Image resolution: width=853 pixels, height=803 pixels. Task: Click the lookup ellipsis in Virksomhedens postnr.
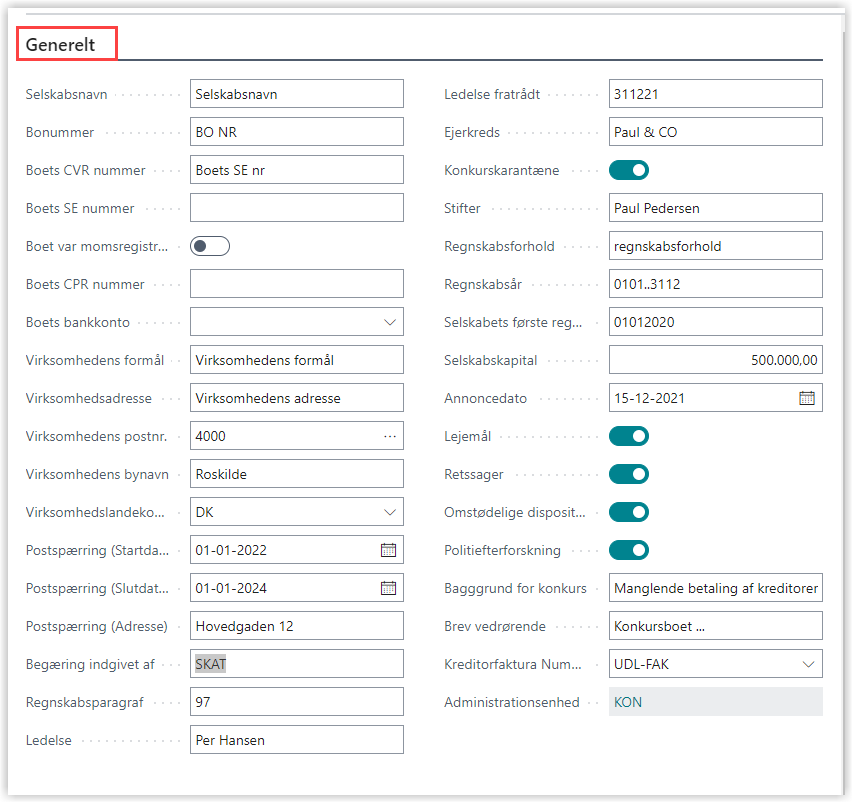(x=389, y=436)
